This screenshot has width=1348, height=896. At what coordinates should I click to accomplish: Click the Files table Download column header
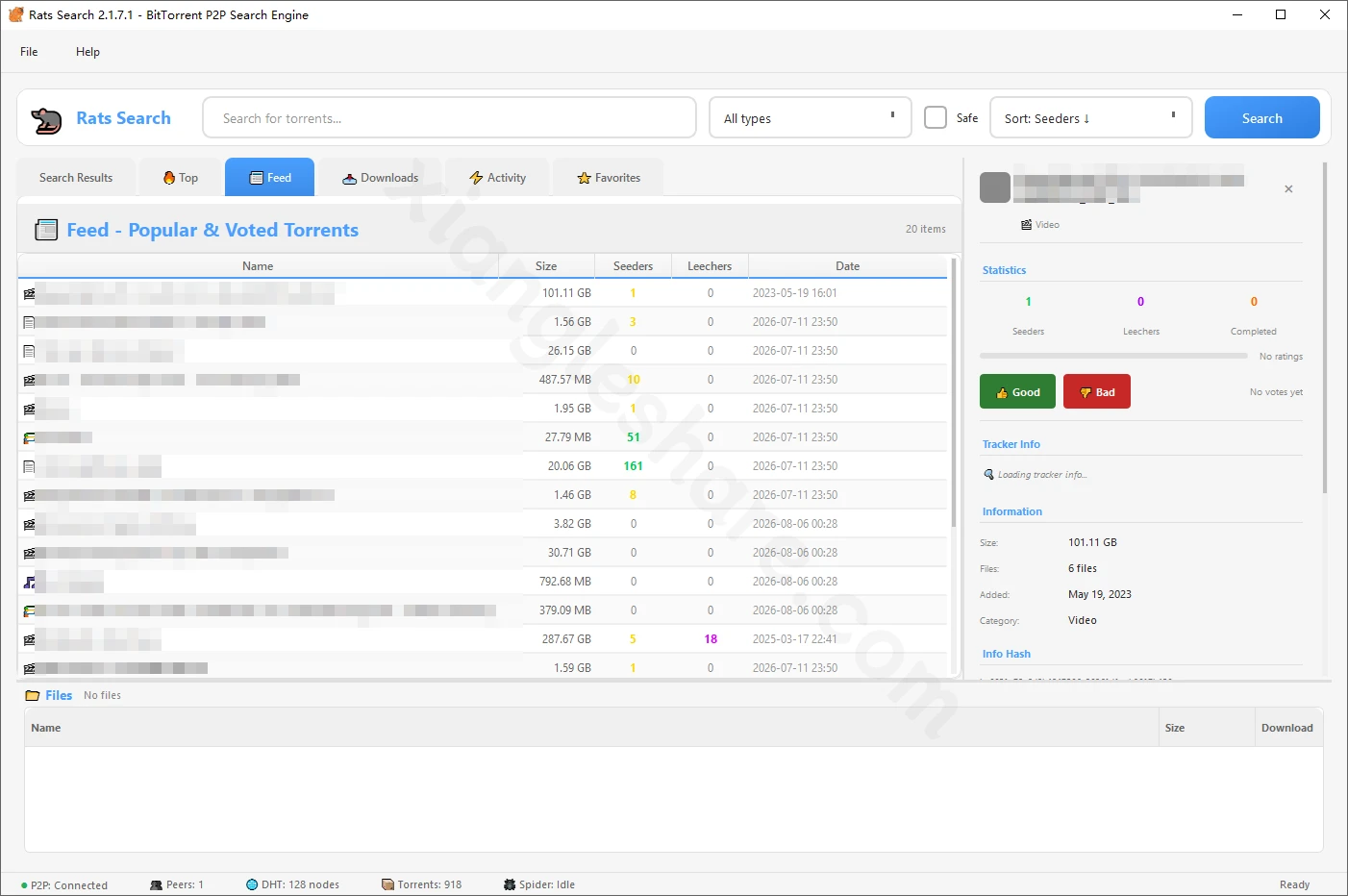1287,728
